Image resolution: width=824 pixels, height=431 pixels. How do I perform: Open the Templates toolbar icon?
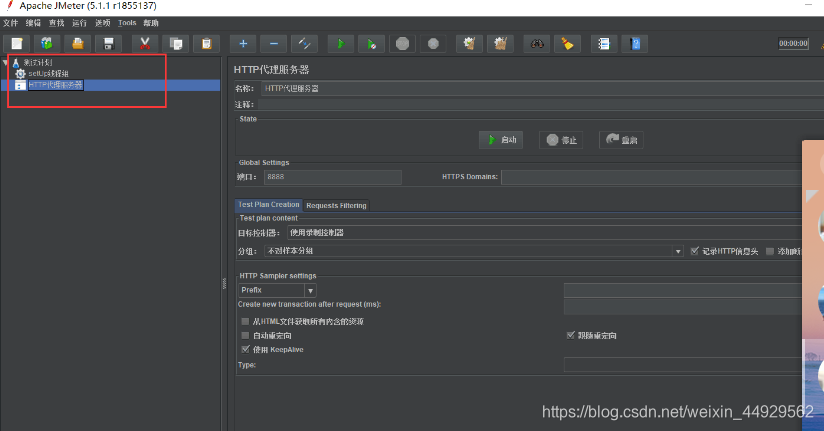coord(47,44)
